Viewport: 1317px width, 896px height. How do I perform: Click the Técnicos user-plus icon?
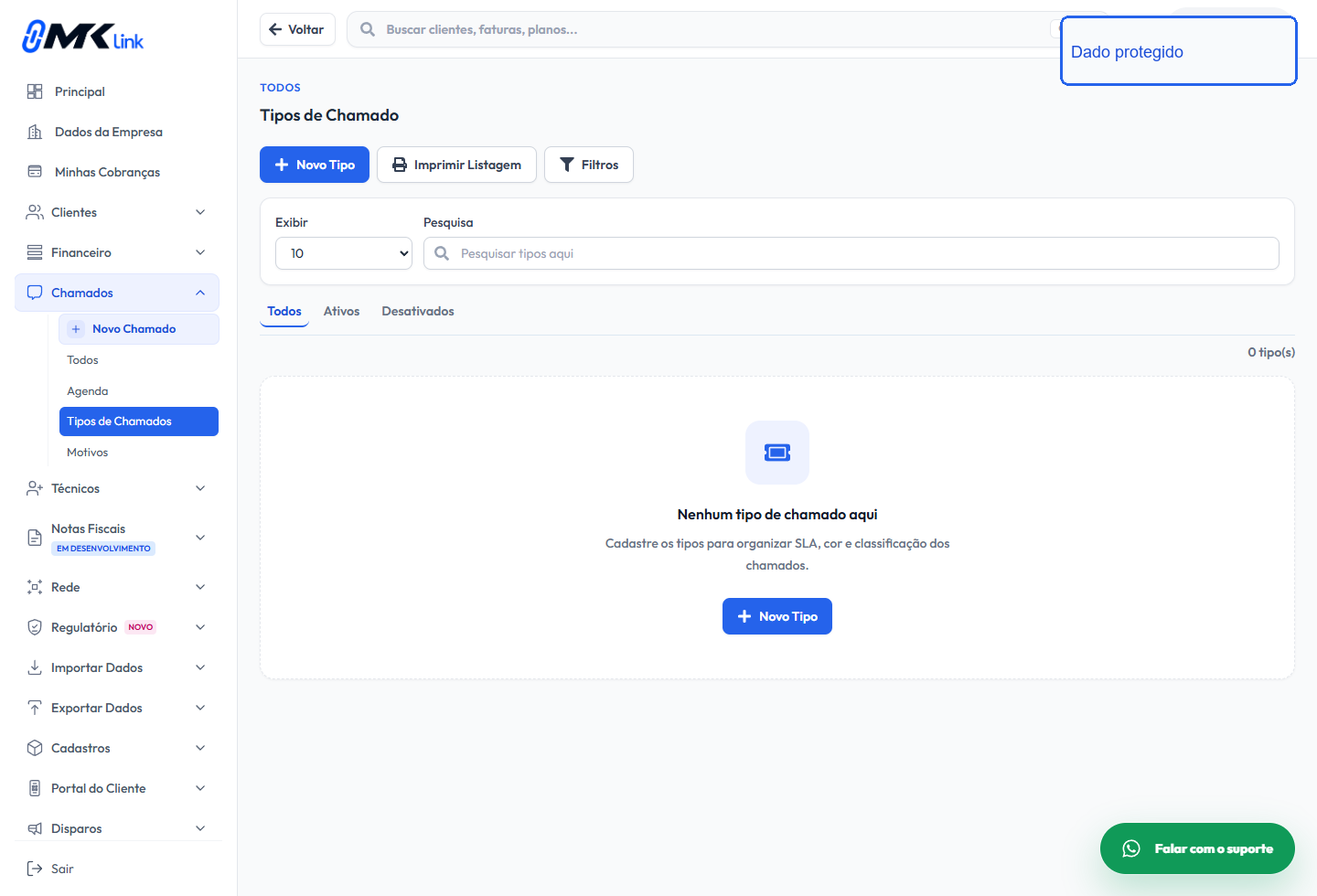click(x=35, y=488)
